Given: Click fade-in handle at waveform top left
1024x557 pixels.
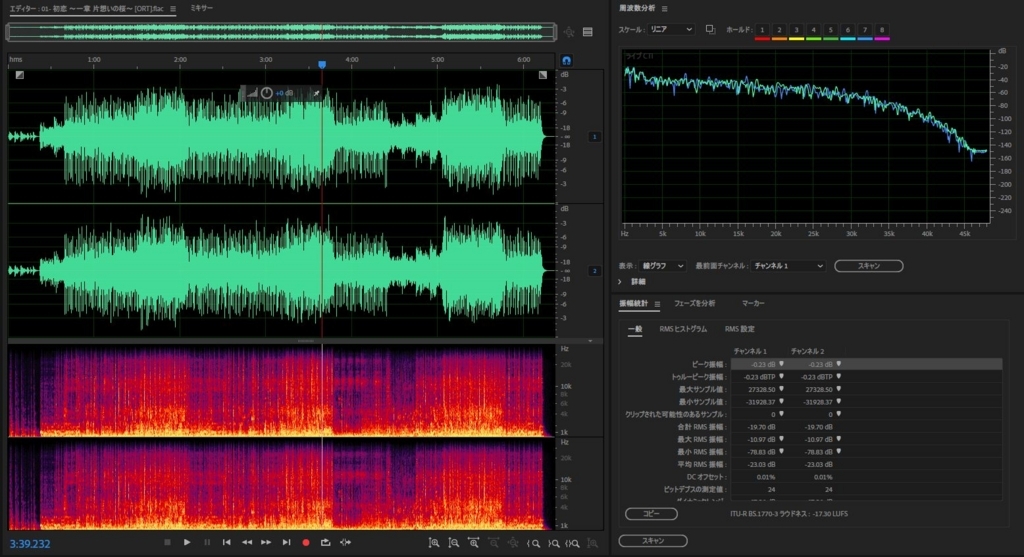Looking at the screenshot, I should pos(20,75).
